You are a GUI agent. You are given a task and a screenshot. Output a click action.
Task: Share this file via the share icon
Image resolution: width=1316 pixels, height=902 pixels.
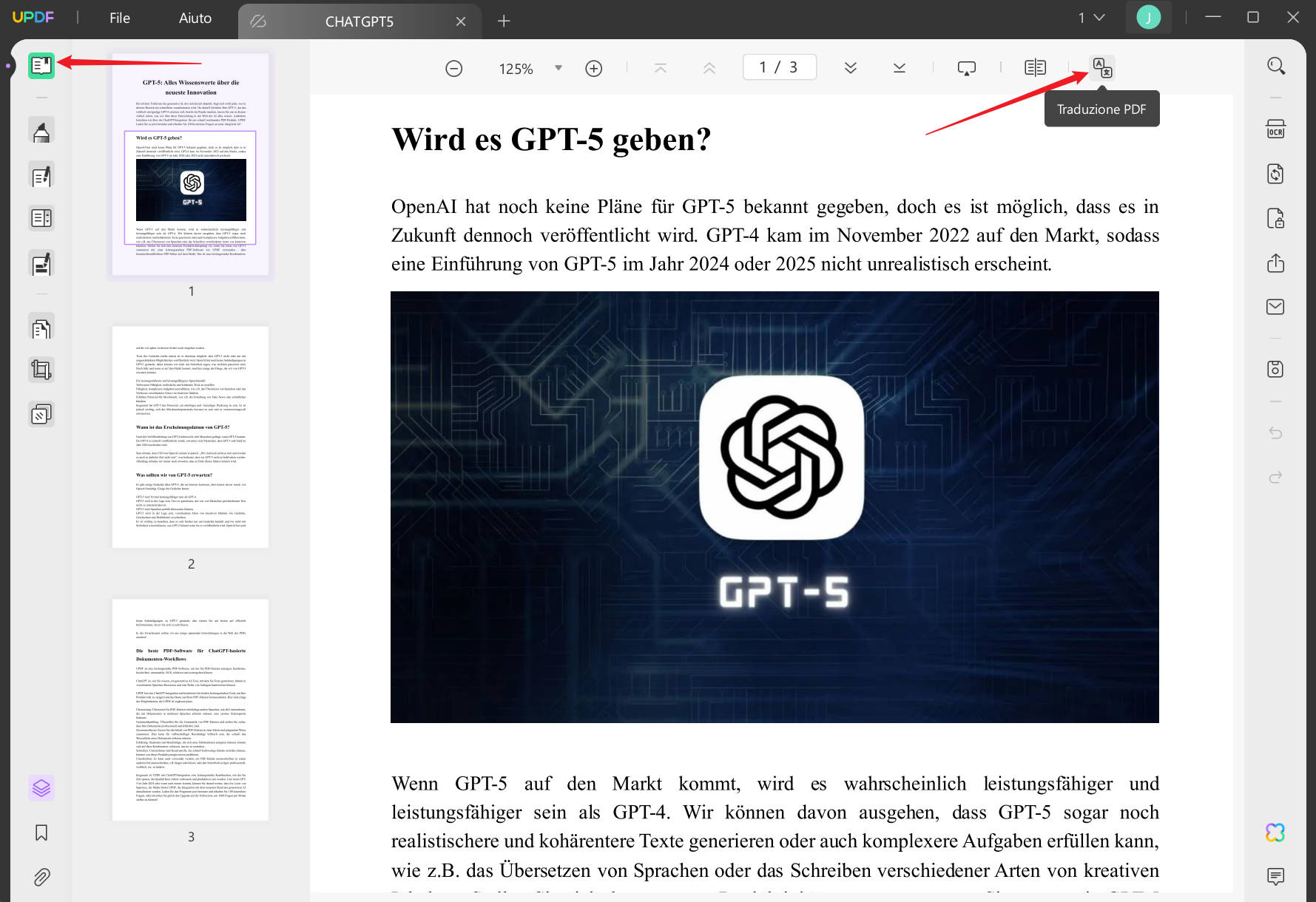1276,263
